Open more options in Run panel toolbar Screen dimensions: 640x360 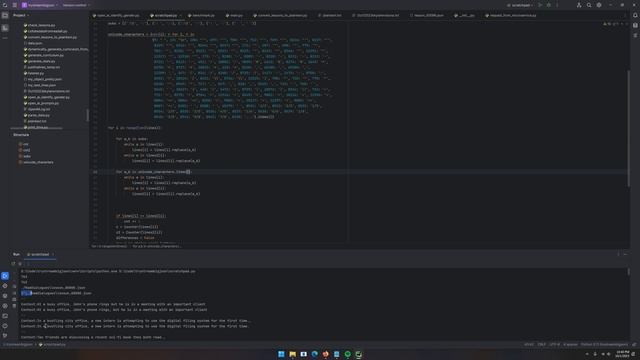tap(27, 264)
